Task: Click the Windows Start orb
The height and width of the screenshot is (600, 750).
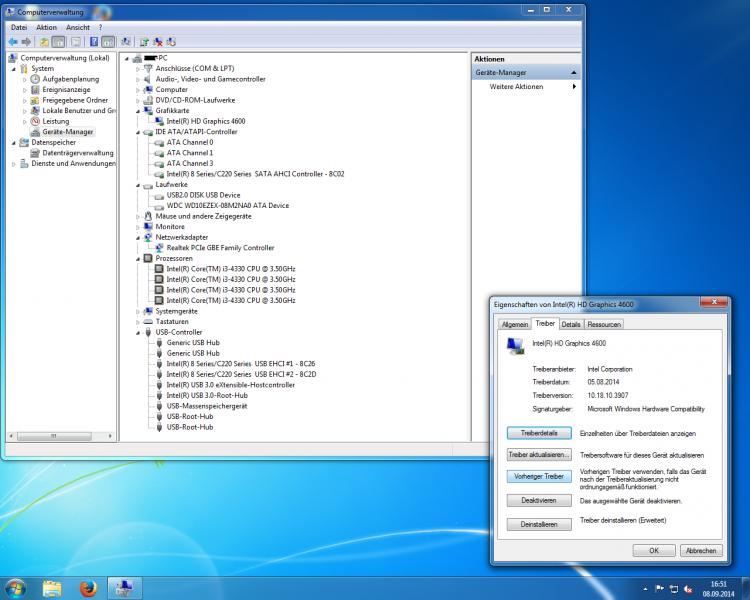Action: 15,588
